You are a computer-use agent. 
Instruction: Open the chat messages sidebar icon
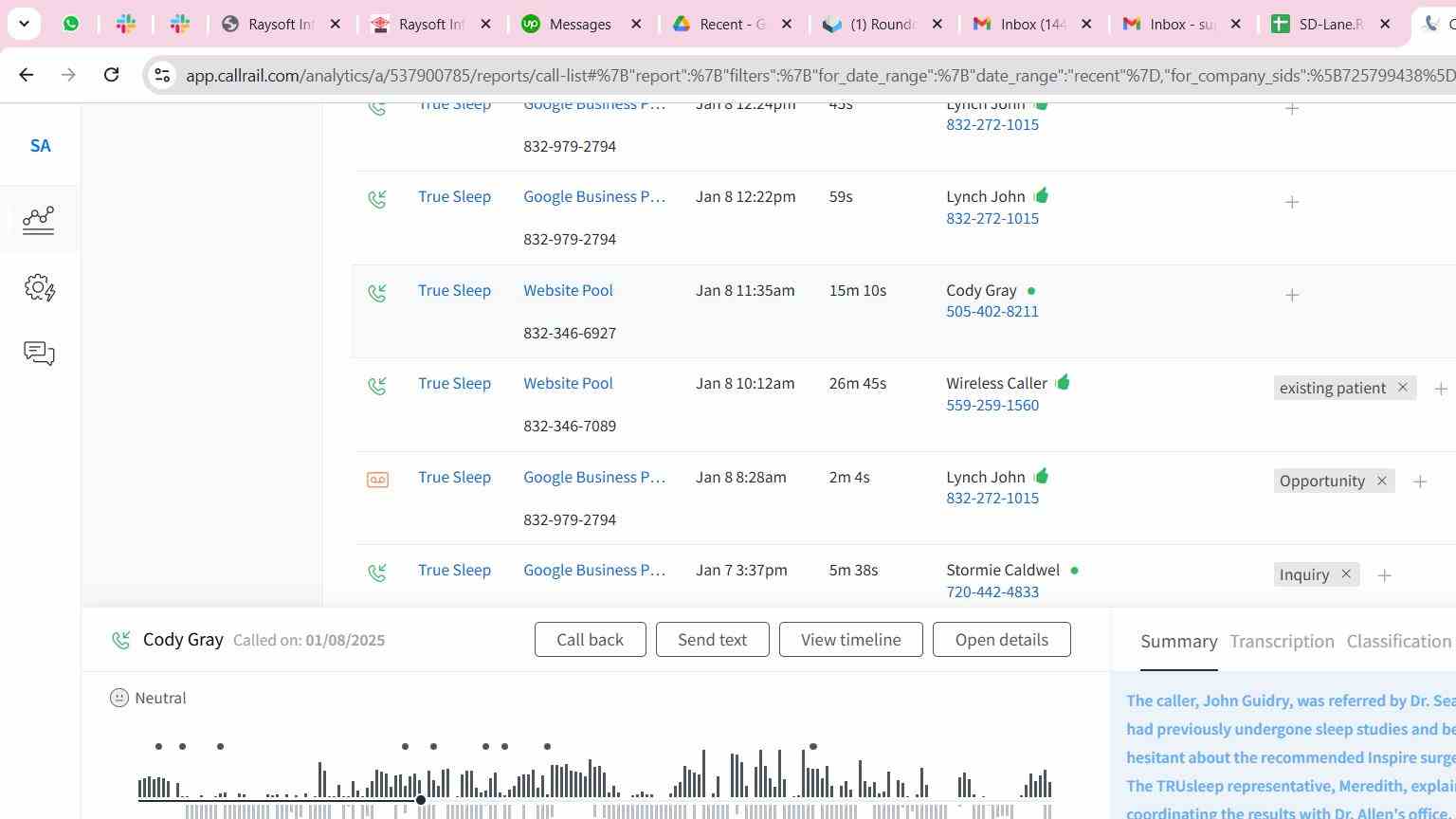click(39, 354)
